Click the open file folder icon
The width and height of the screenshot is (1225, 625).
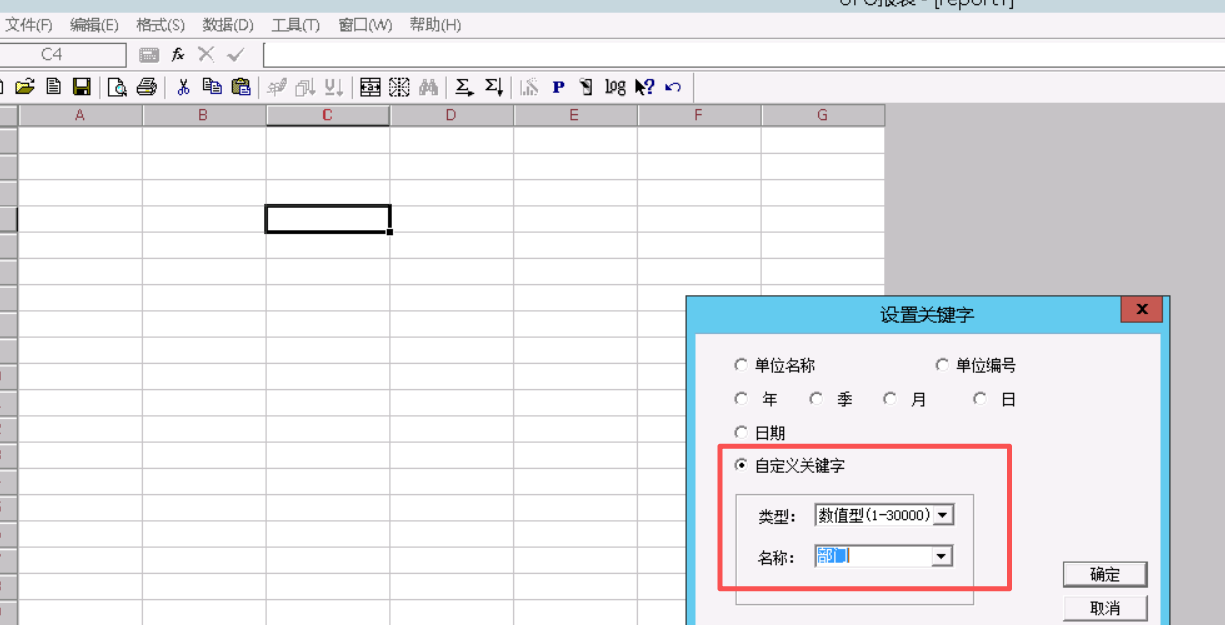tap(25, 87)
